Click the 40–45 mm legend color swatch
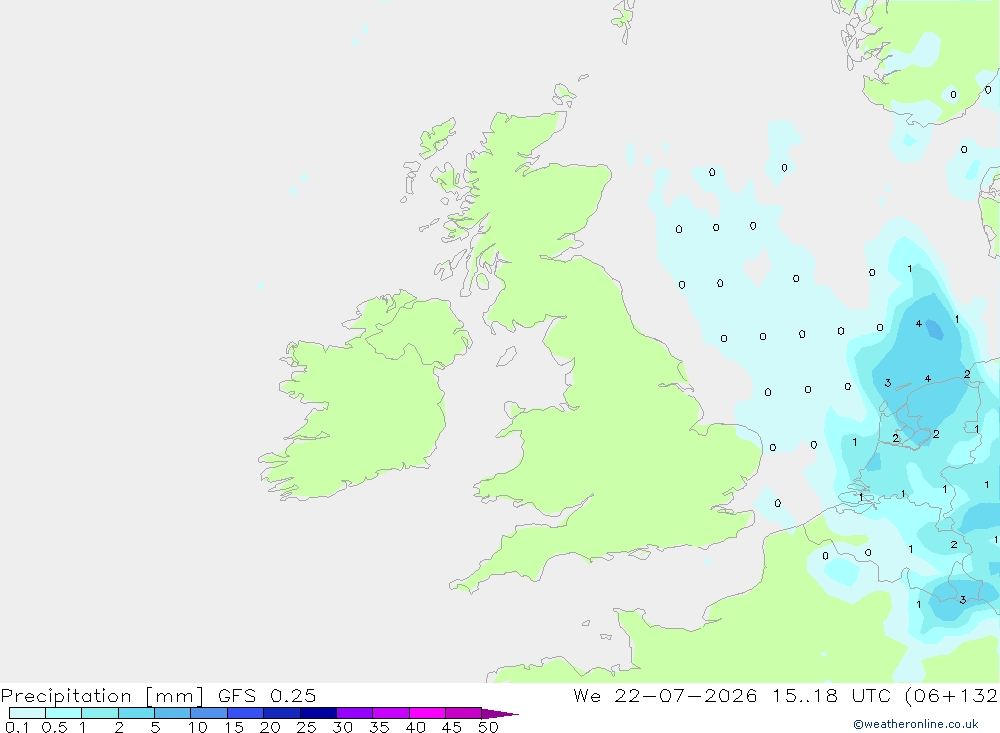1000x733 pixels. coord(427,713)
